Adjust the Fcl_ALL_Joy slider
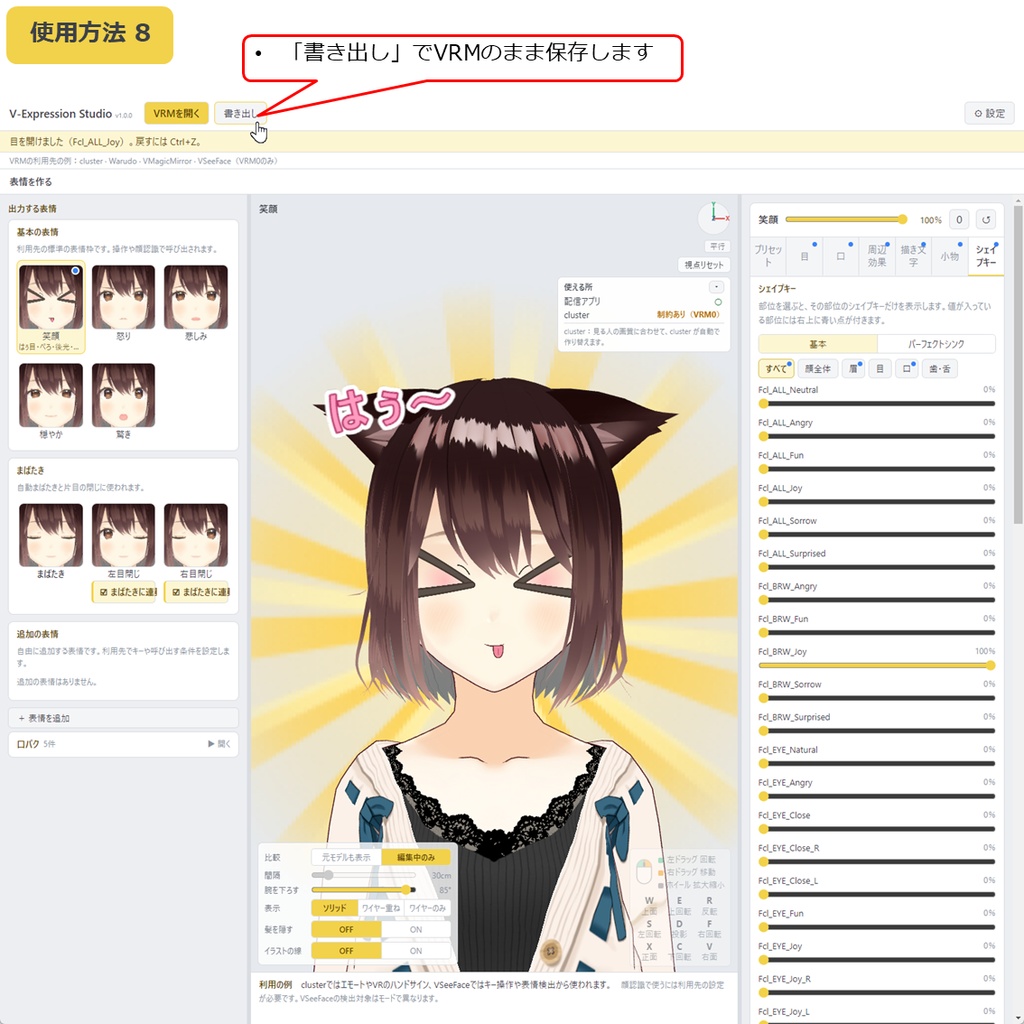 point(876,502)
